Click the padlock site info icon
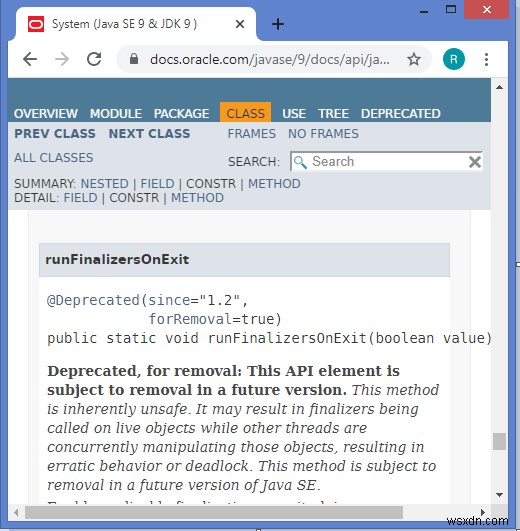The width and height of the screenshot is (520, 531). (x=134, y=59)
